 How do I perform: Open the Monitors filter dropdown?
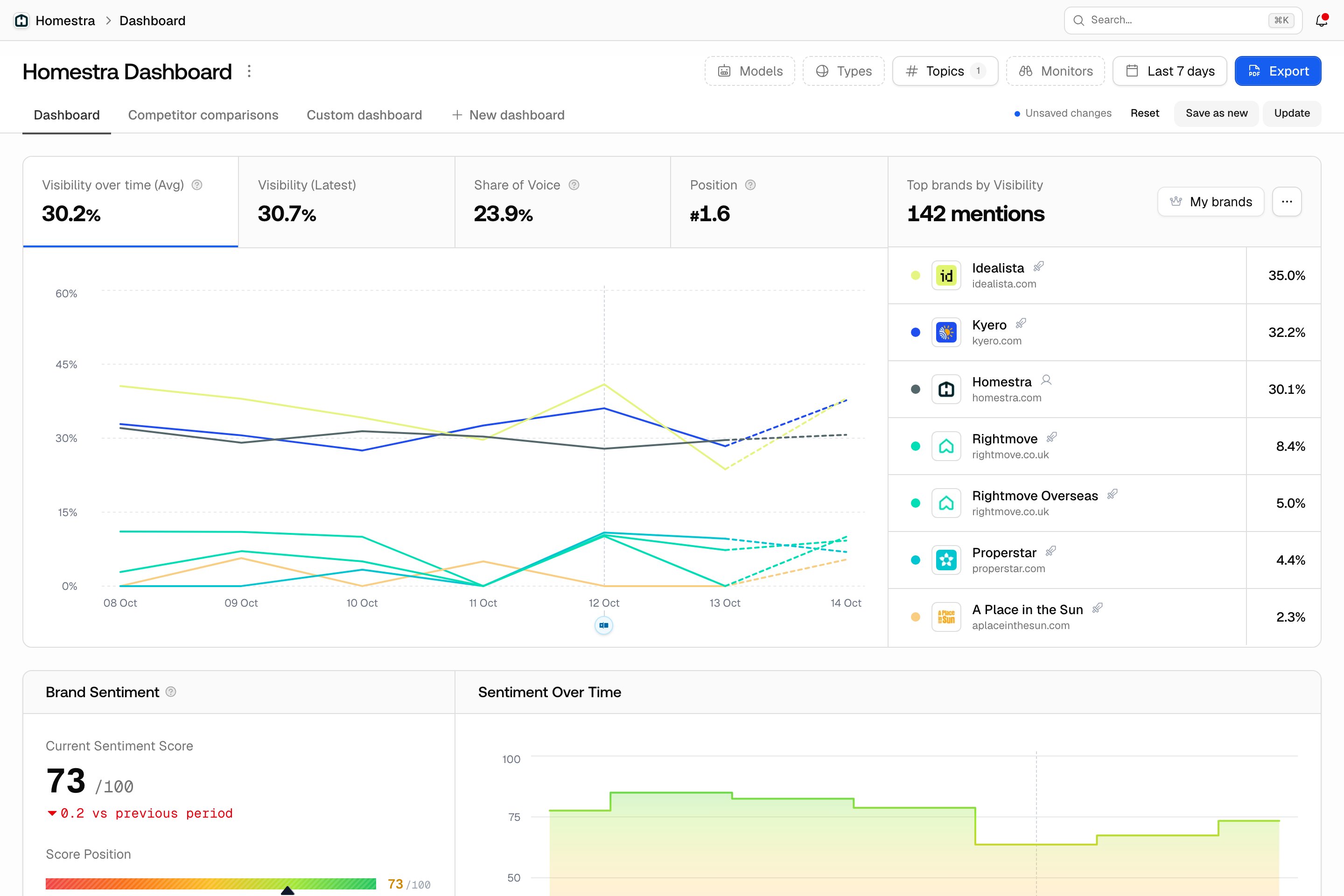[1056, 71]
